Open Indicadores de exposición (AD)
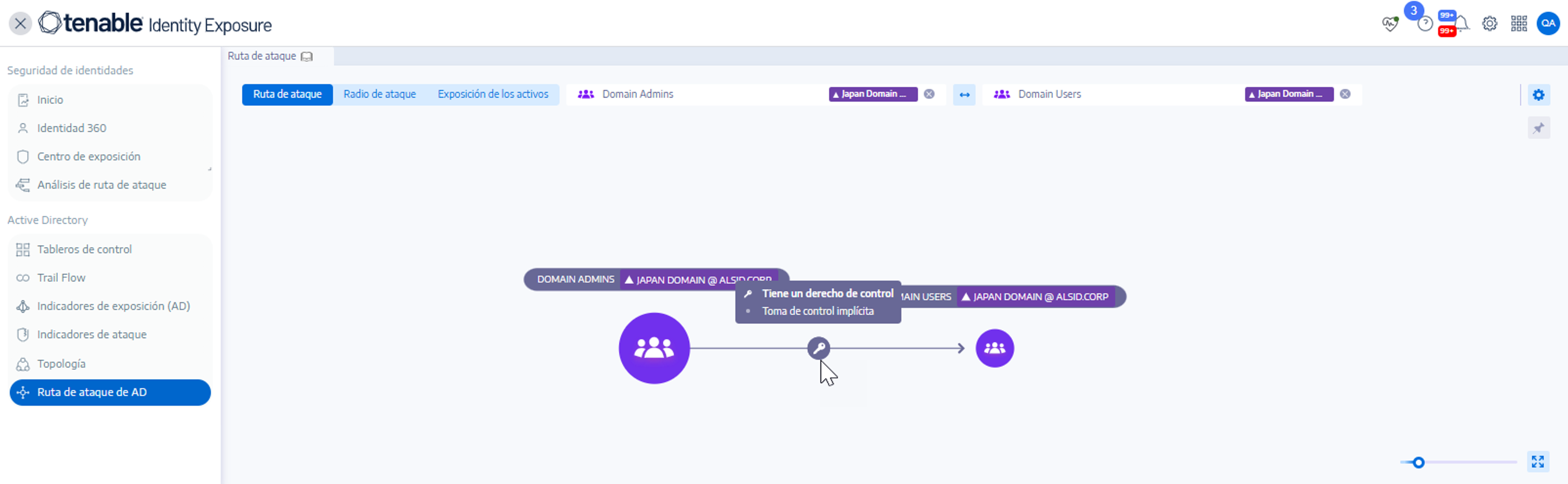Image resolution: width=1568 pixels, height=484 pixels. click(x=110, y=306)
